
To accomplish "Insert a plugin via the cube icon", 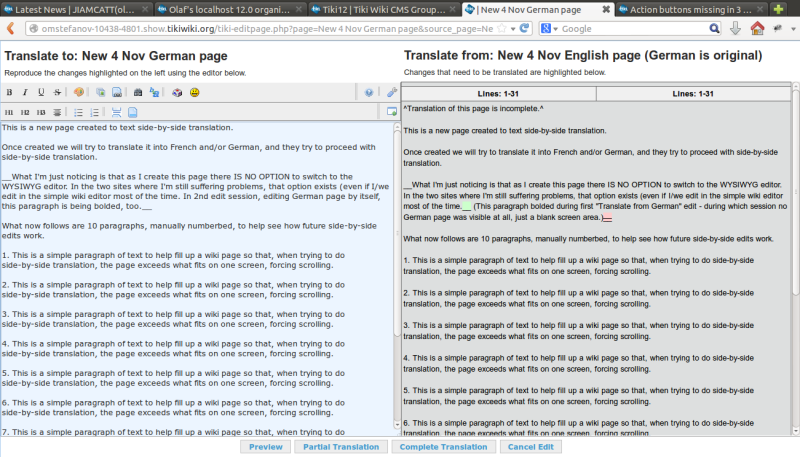I will (177, 92).
